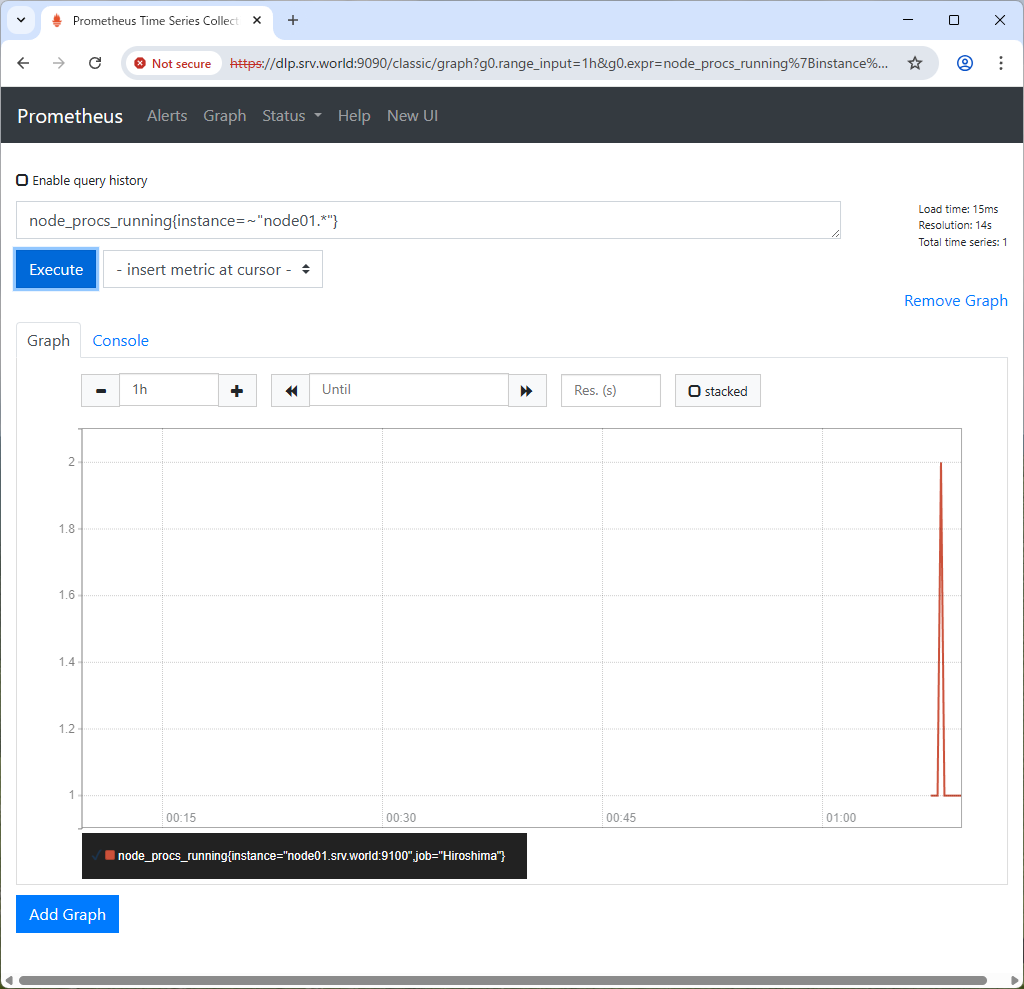Screen dimensions: 1024x989
Task: Switch to the Console tab
Action: click(120, 340)
